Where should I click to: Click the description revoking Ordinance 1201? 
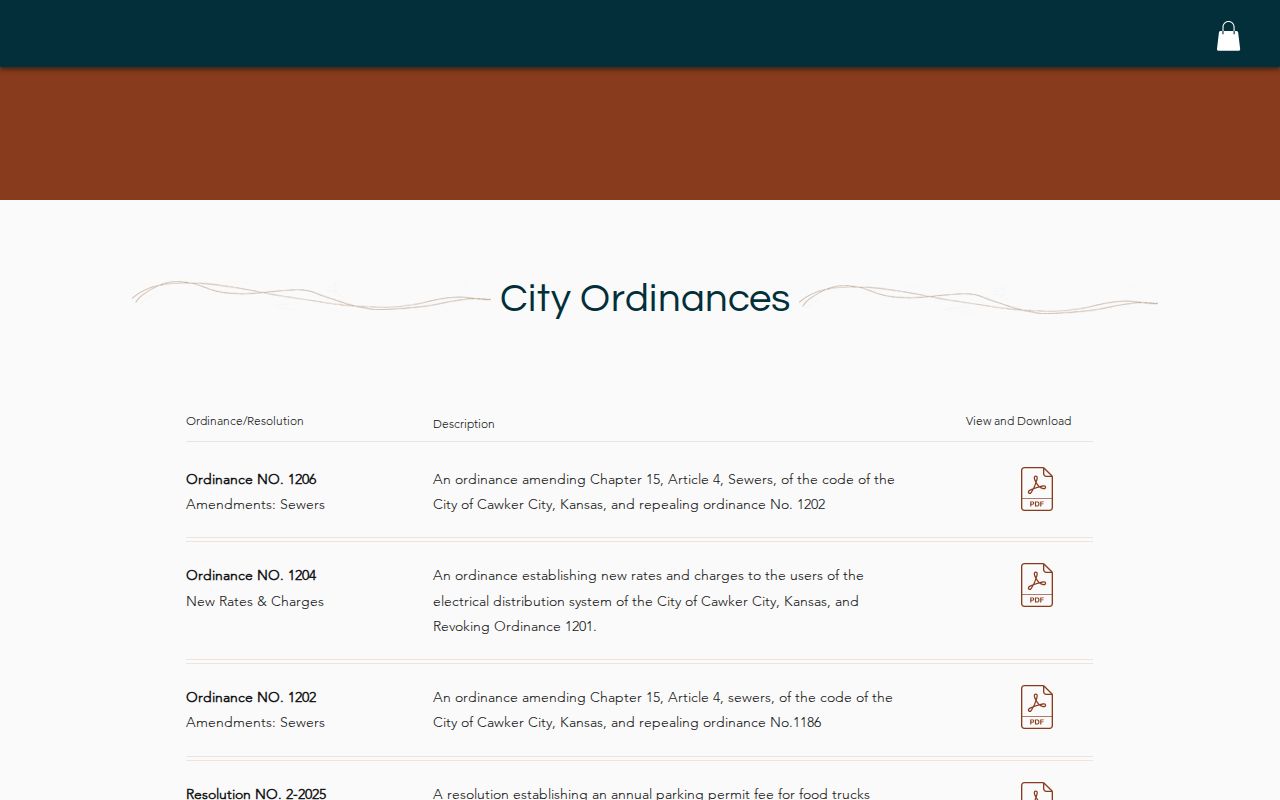648,601
